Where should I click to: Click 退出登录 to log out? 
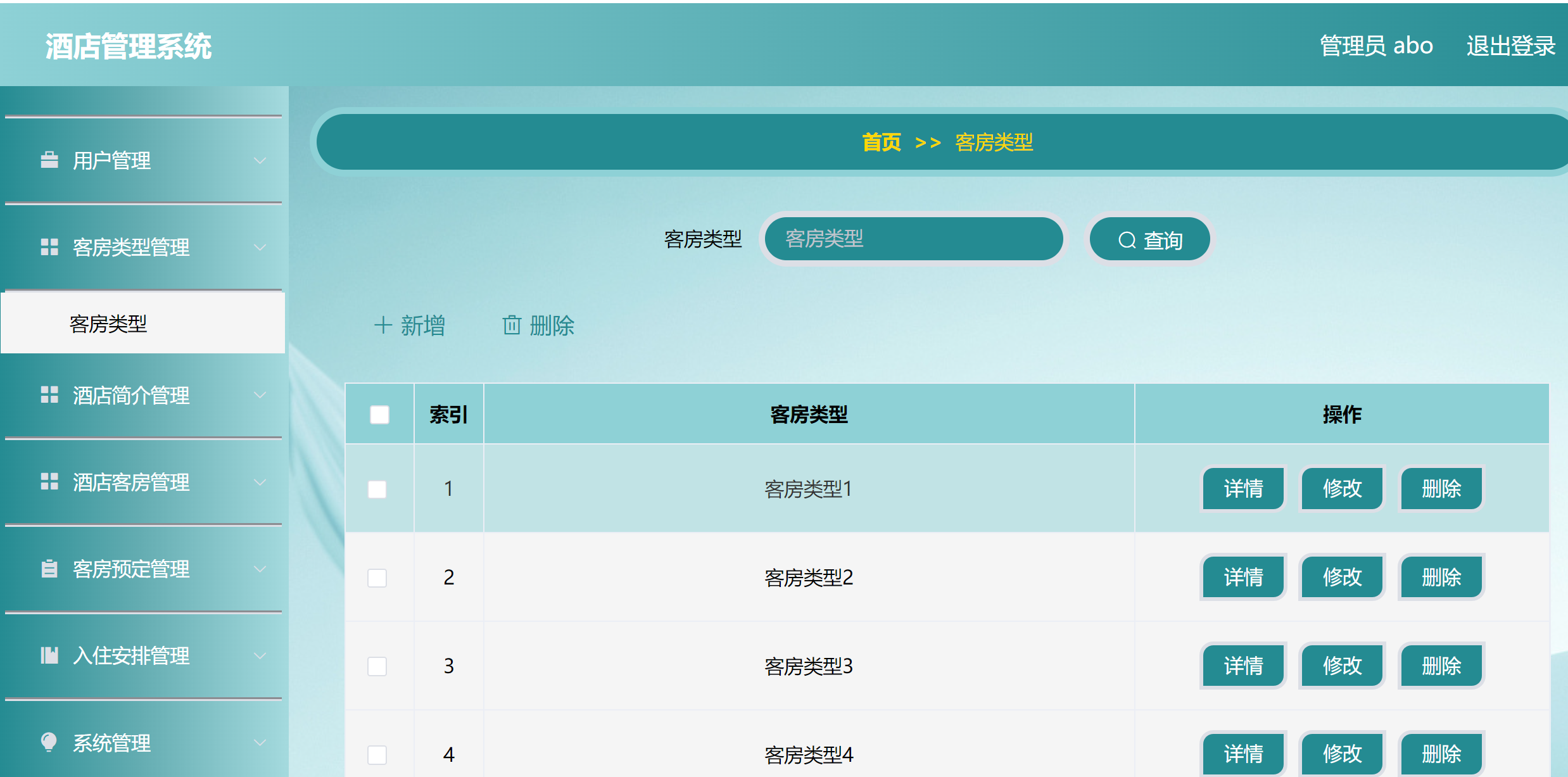click(1510, 46)
